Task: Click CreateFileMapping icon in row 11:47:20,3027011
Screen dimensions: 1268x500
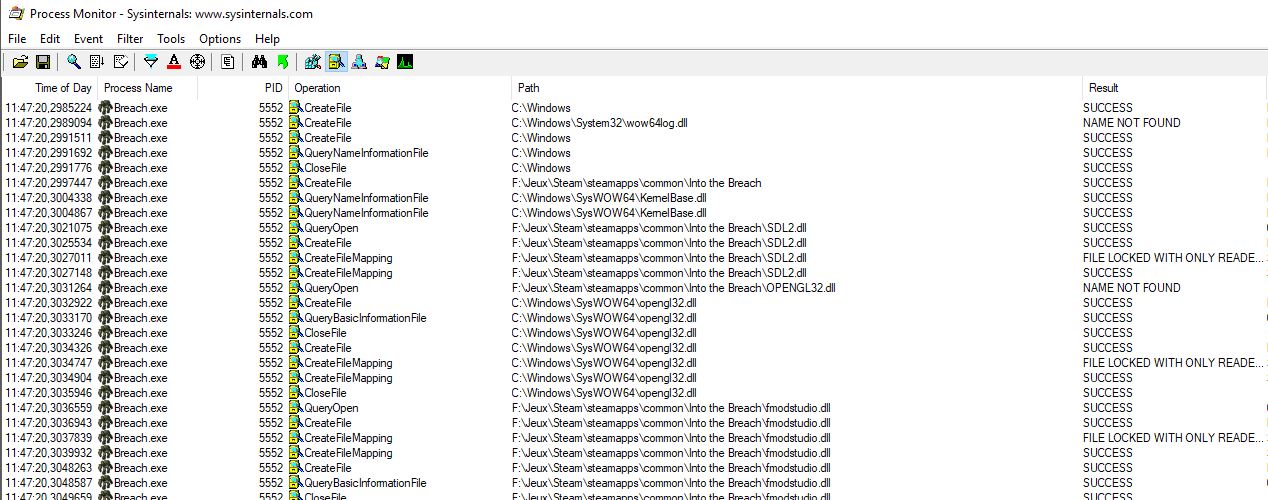Action: coord(296,258)
